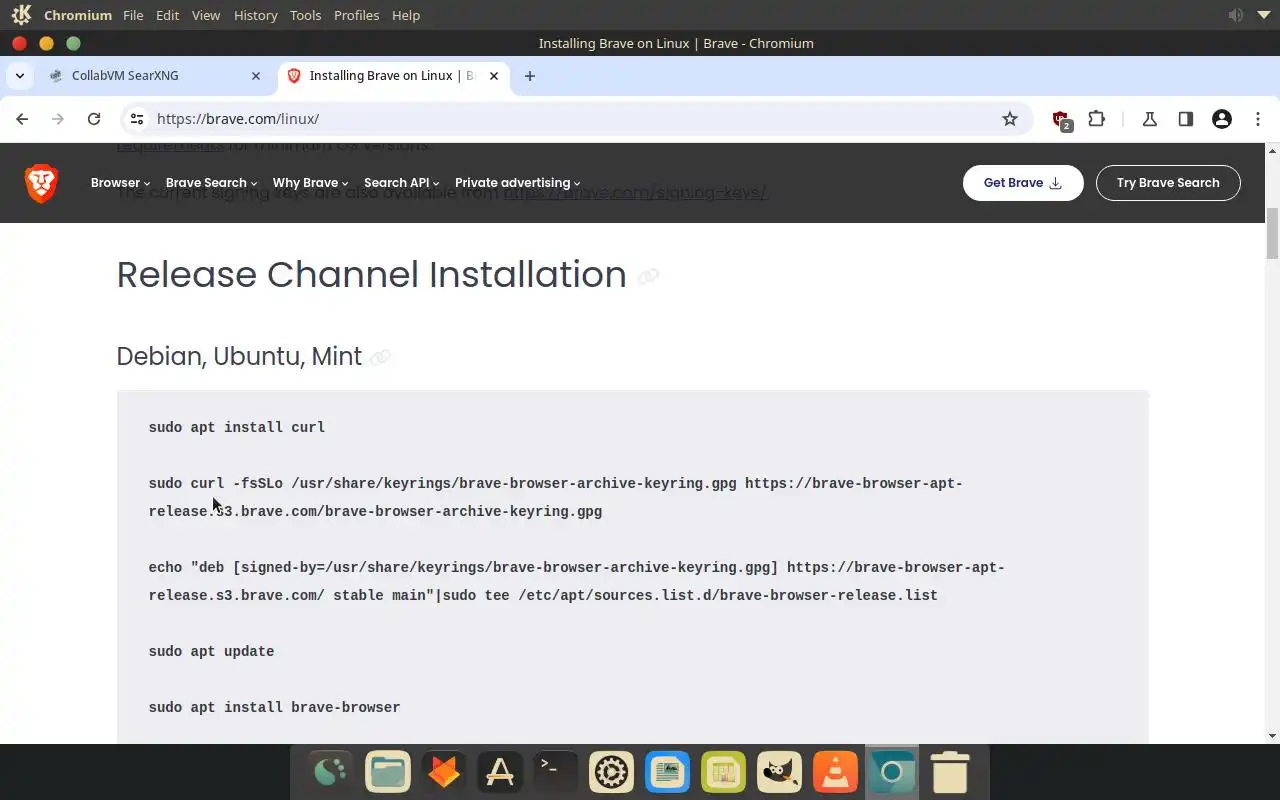
Task: Open the first green dock application
Action: pyautogui.click(x=331, y=772)
